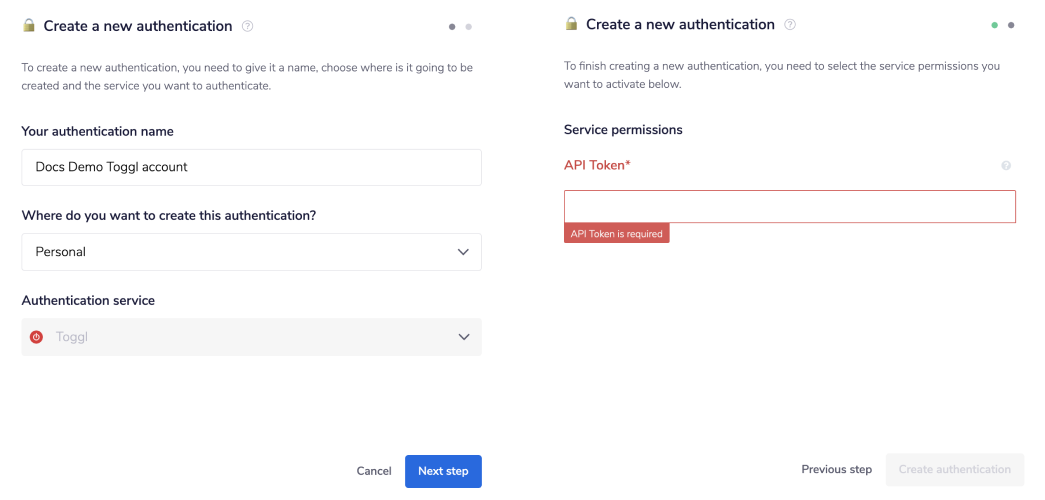Click the Cancel button

[x=374, y=471]
